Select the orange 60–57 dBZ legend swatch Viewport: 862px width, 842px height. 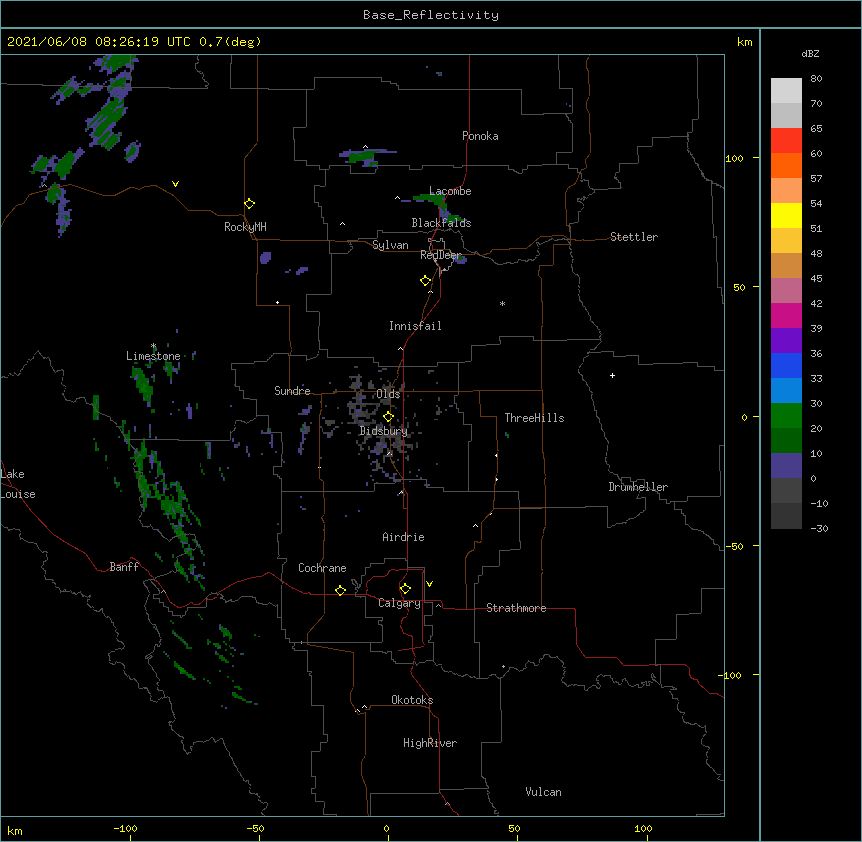tap(786, 166)
